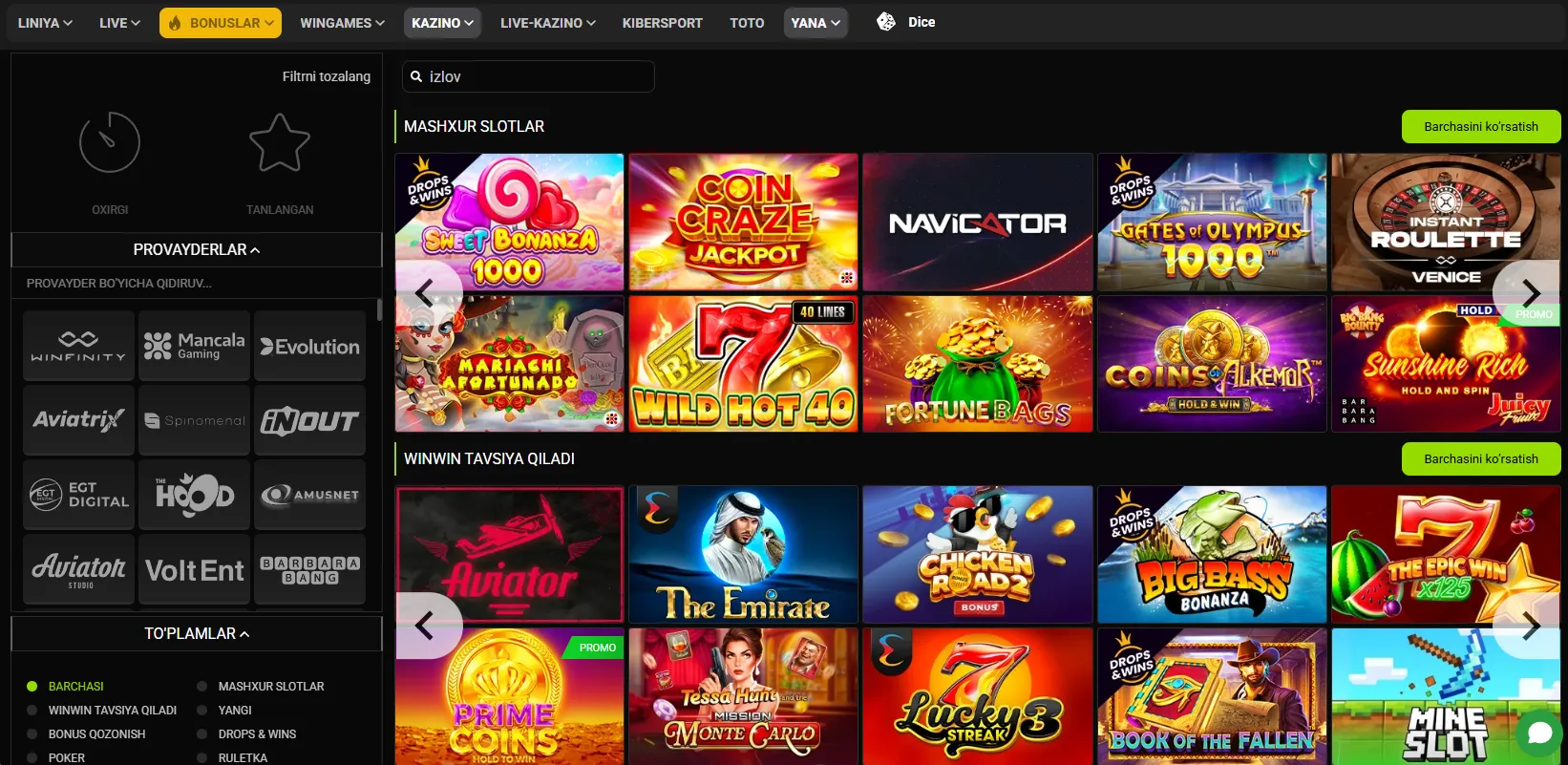Open The Epic Win x125 slot
Viewport: 1568px width, 765px height.
coord(1447,555)
